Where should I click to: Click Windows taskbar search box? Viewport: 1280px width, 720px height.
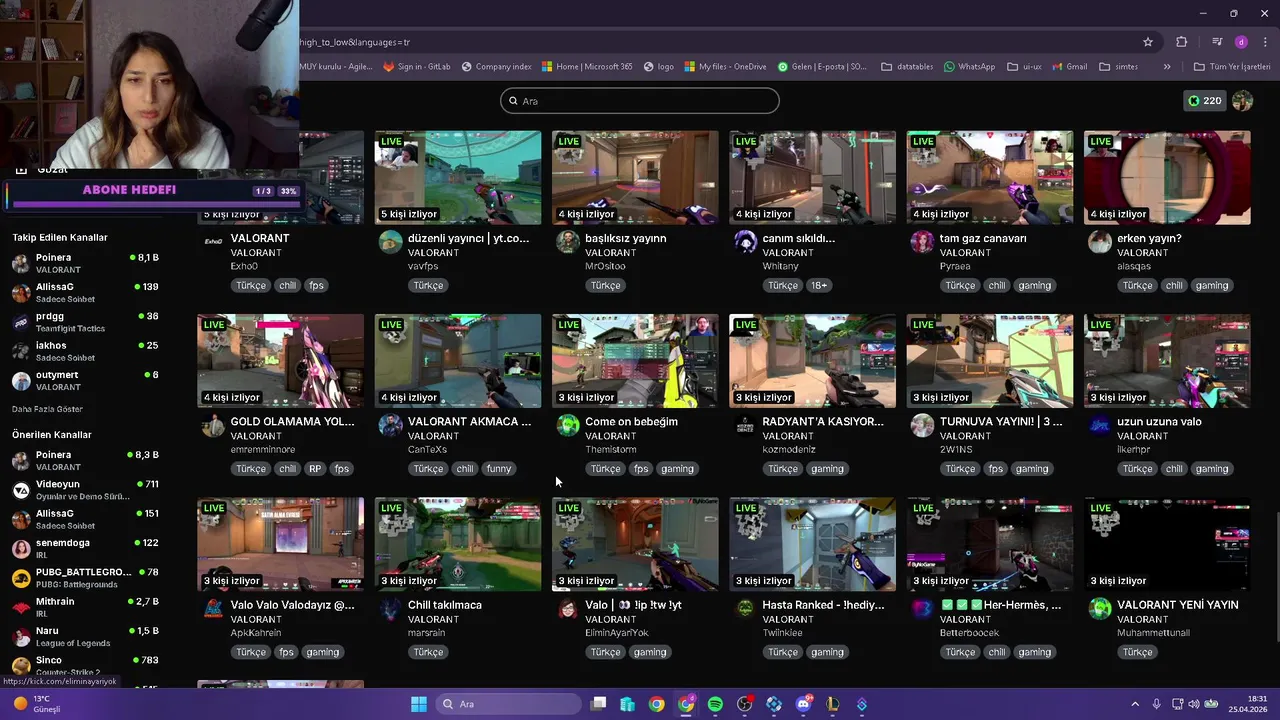tap(507, 704)
